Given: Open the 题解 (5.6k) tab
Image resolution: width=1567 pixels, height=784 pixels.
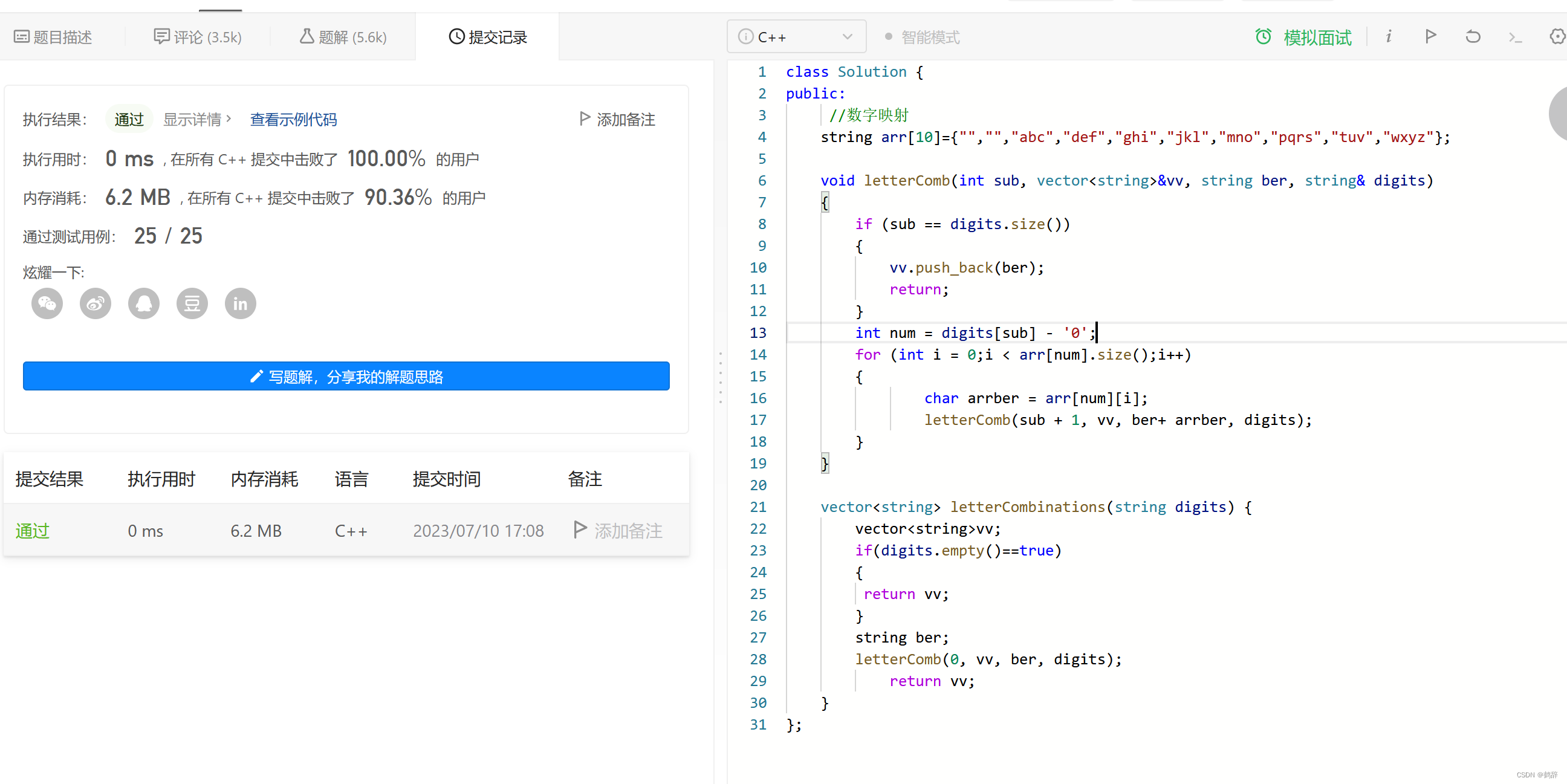Looking at the screenshot, I should pos(343,37).
